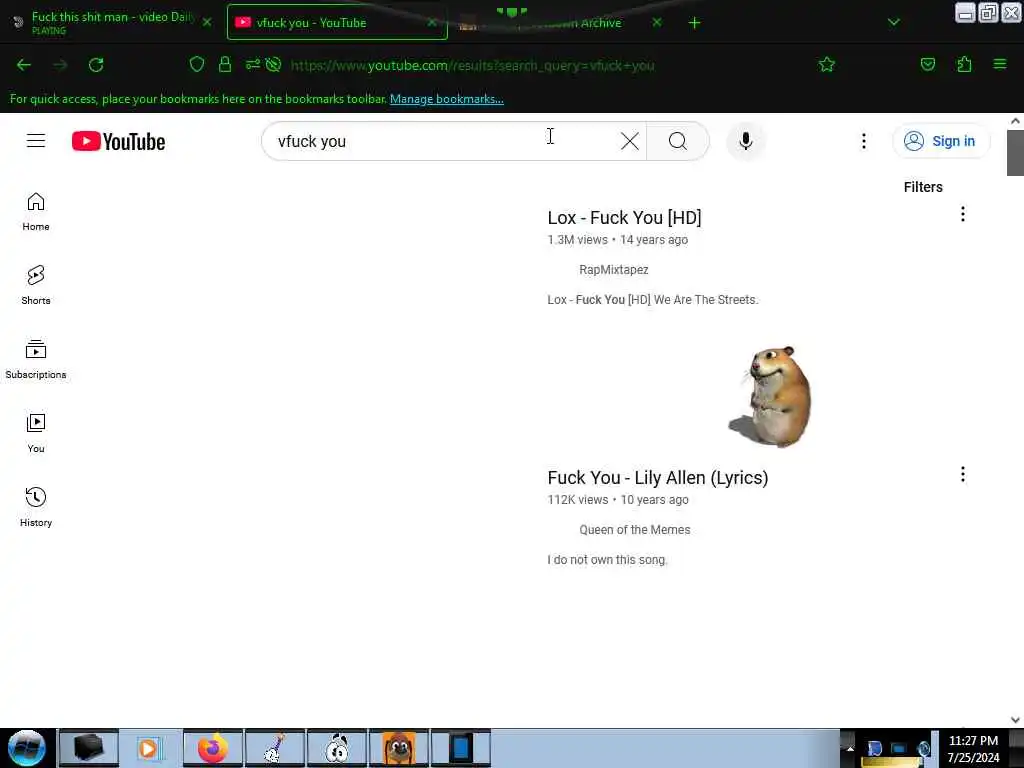1024x768 pixels.
Task: Start voice search with the microphone
Action: coord(745,141)
